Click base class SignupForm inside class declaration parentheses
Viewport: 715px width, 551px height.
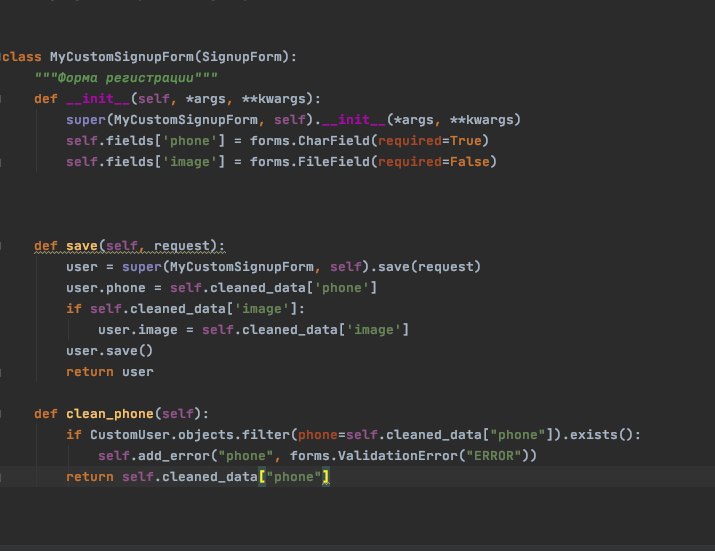point(242,57)
